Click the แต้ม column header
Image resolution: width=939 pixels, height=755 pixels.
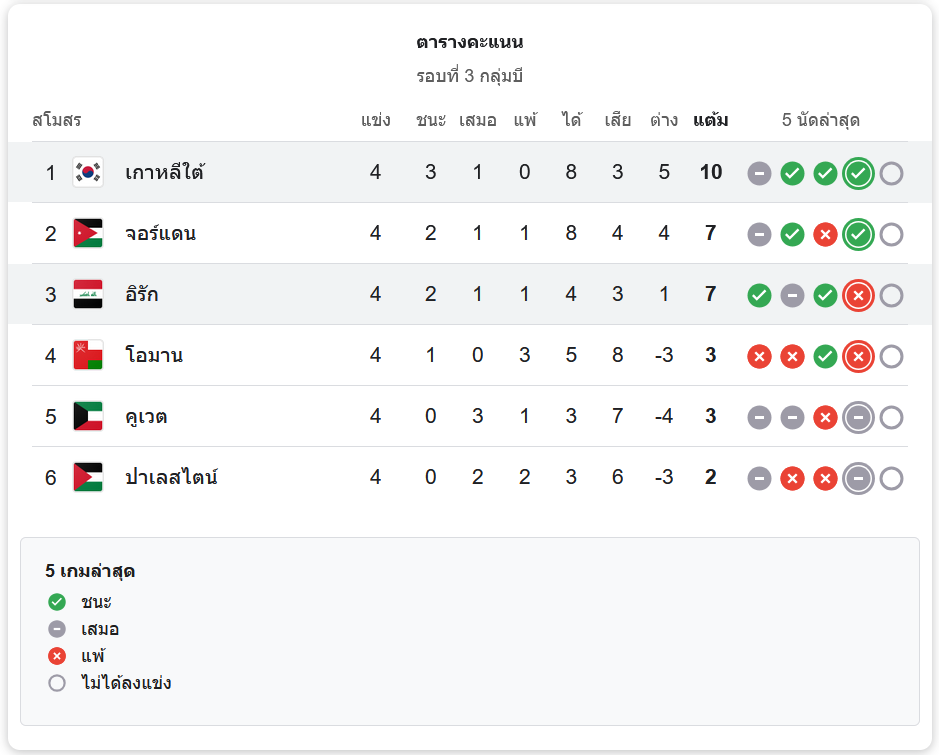[x=710, y=121]
